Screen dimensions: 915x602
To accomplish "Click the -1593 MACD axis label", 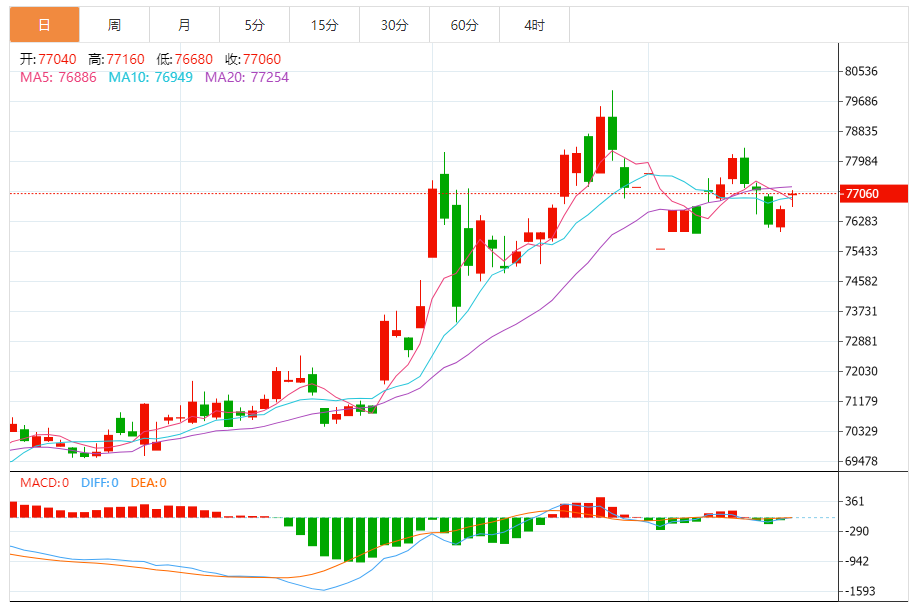I will (860, 591).
